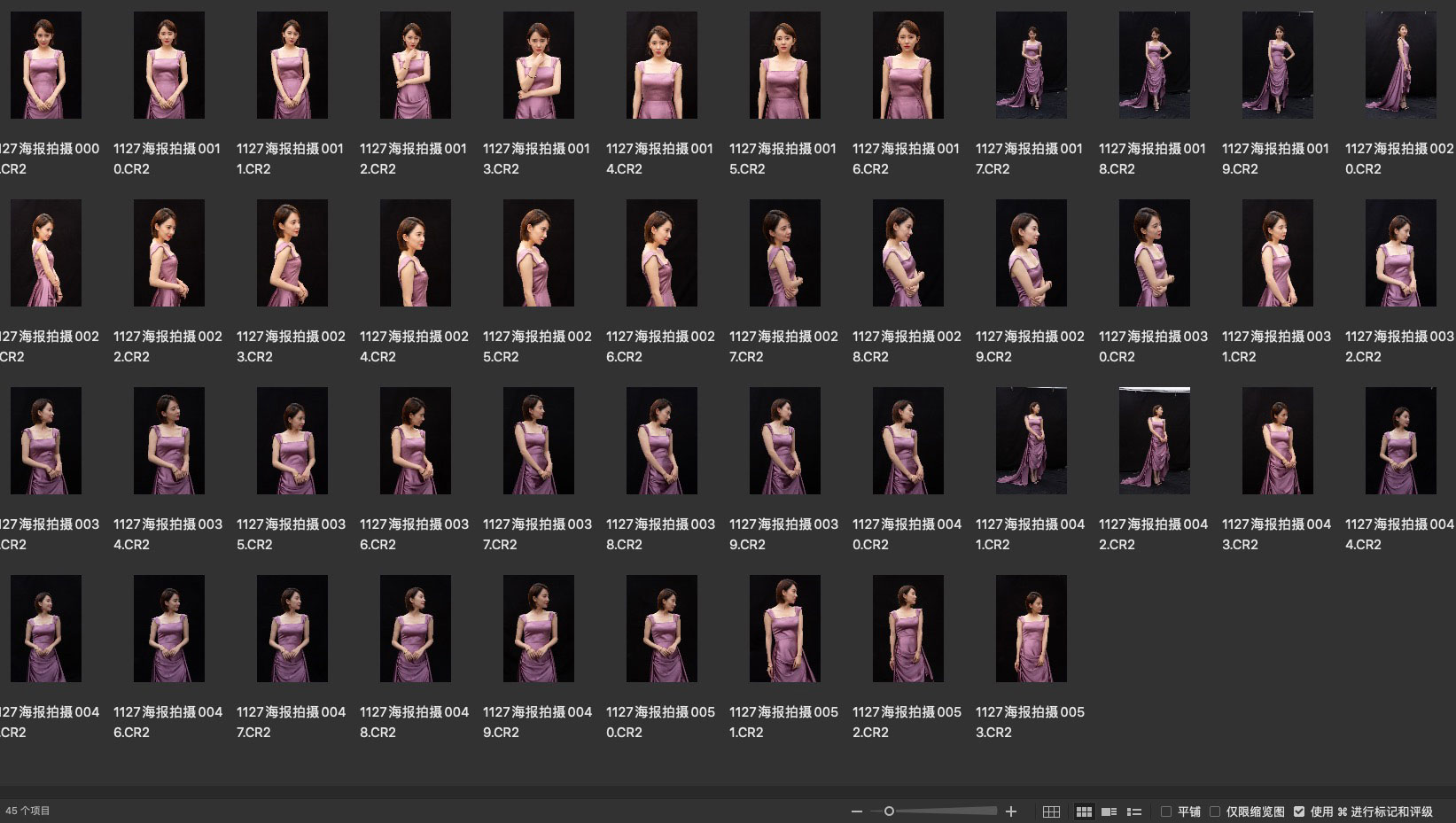The height and width of the screenshot is (823, 1456).
Task: Click the filename label 1127海报拍摄0030.CR2
Action: point(1152,346)
